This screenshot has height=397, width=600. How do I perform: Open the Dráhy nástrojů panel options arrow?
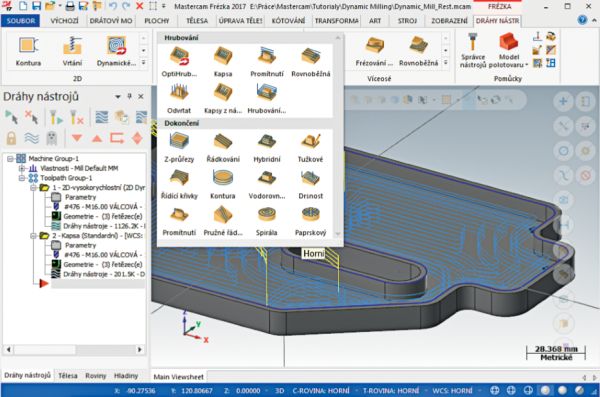118,96
